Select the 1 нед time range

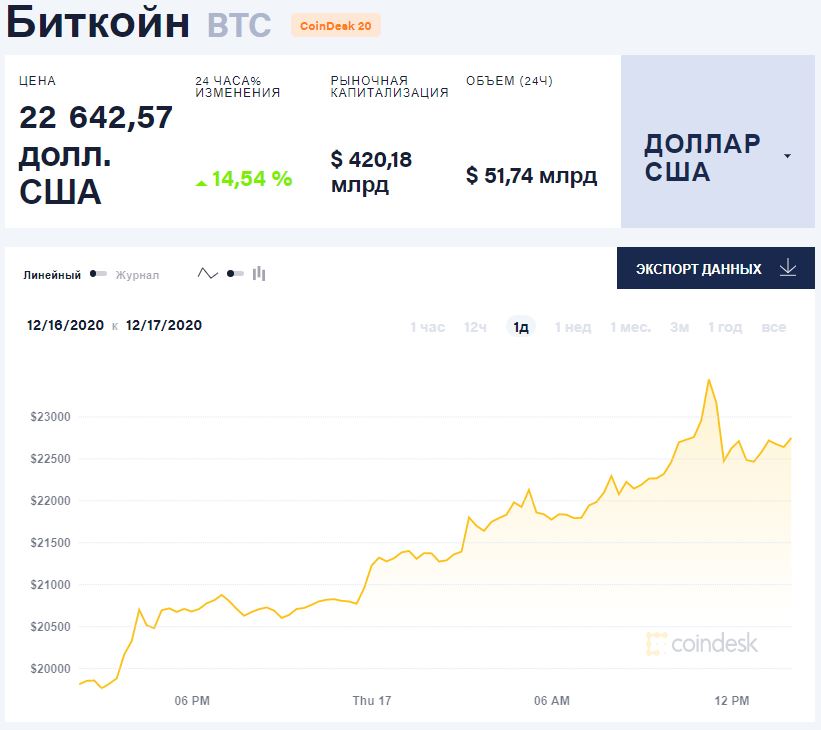(x=573, y=327)
